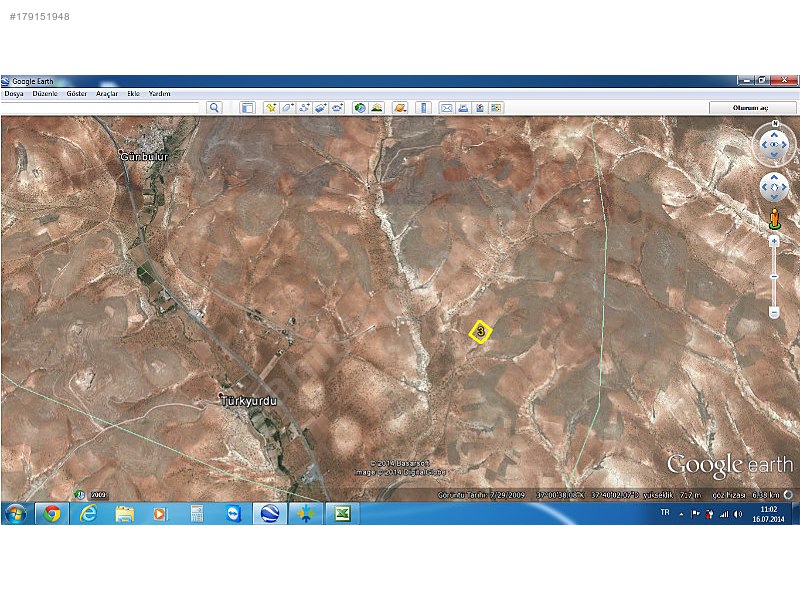Click the look-around eye joystick center
Screen dimensions: 800x600
point(774,145)
